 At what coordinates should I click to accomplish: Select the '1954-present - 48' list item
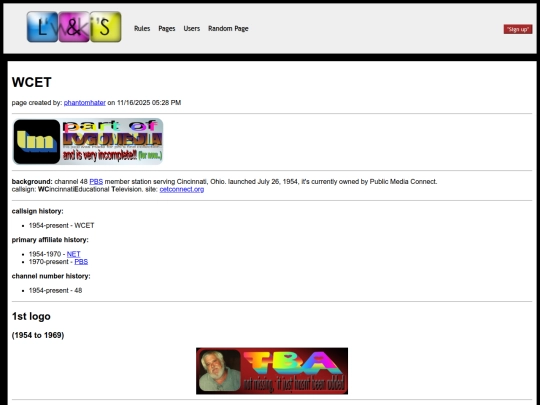click(55, 291)
